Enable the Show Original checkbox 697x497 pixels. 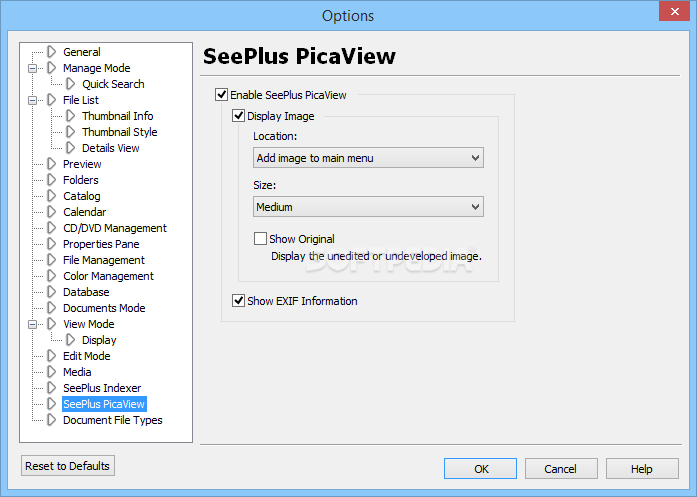260,239
